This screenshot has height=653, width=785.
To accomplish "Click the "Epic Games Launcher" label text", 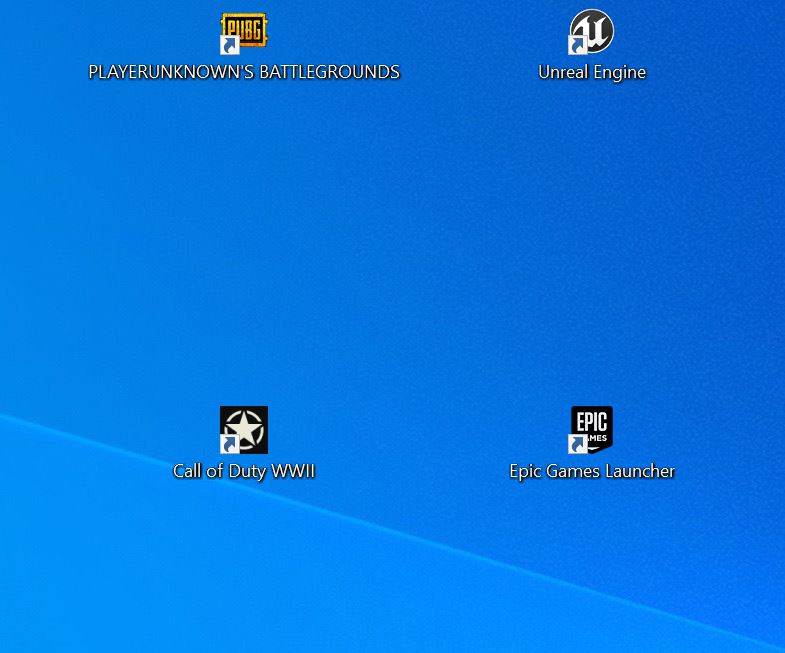I will coord(592,471).
